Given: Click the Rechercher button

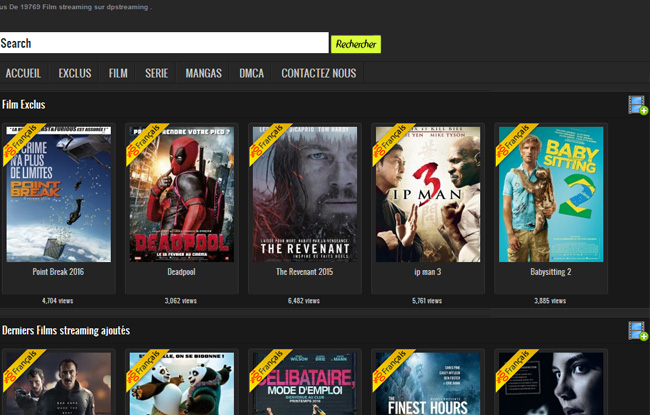Looking at the screenshot, I should [x=356, y=44].
